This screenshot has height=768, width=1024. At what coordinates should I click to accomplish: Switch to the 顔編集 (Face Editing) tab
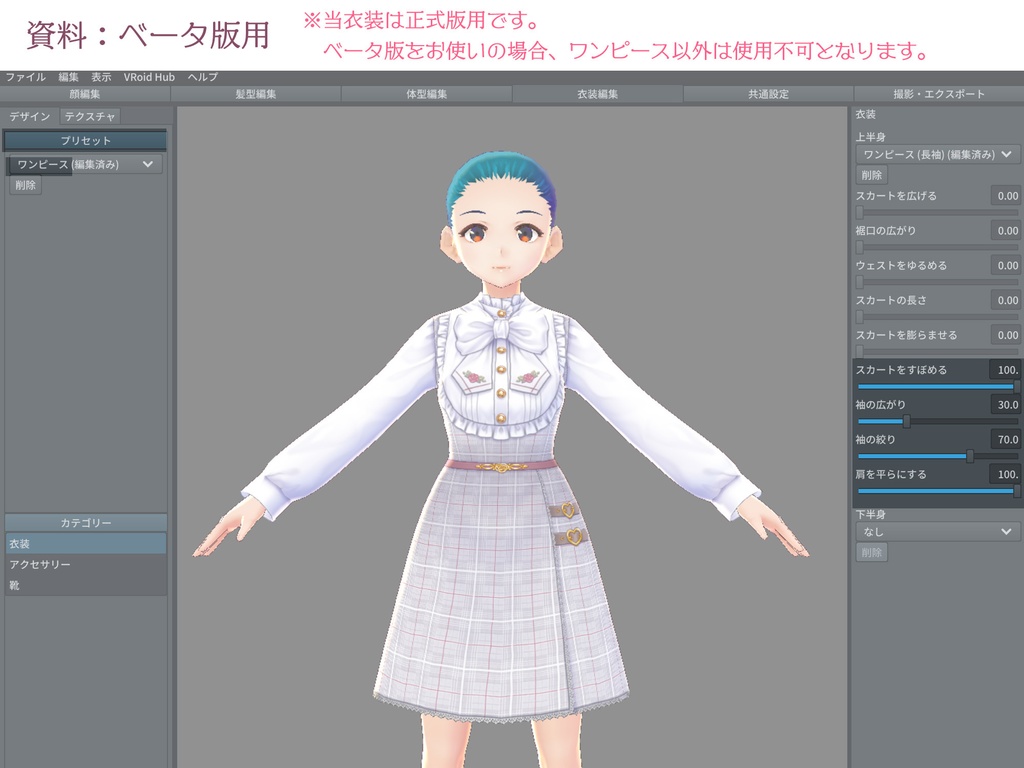[87, 92]
